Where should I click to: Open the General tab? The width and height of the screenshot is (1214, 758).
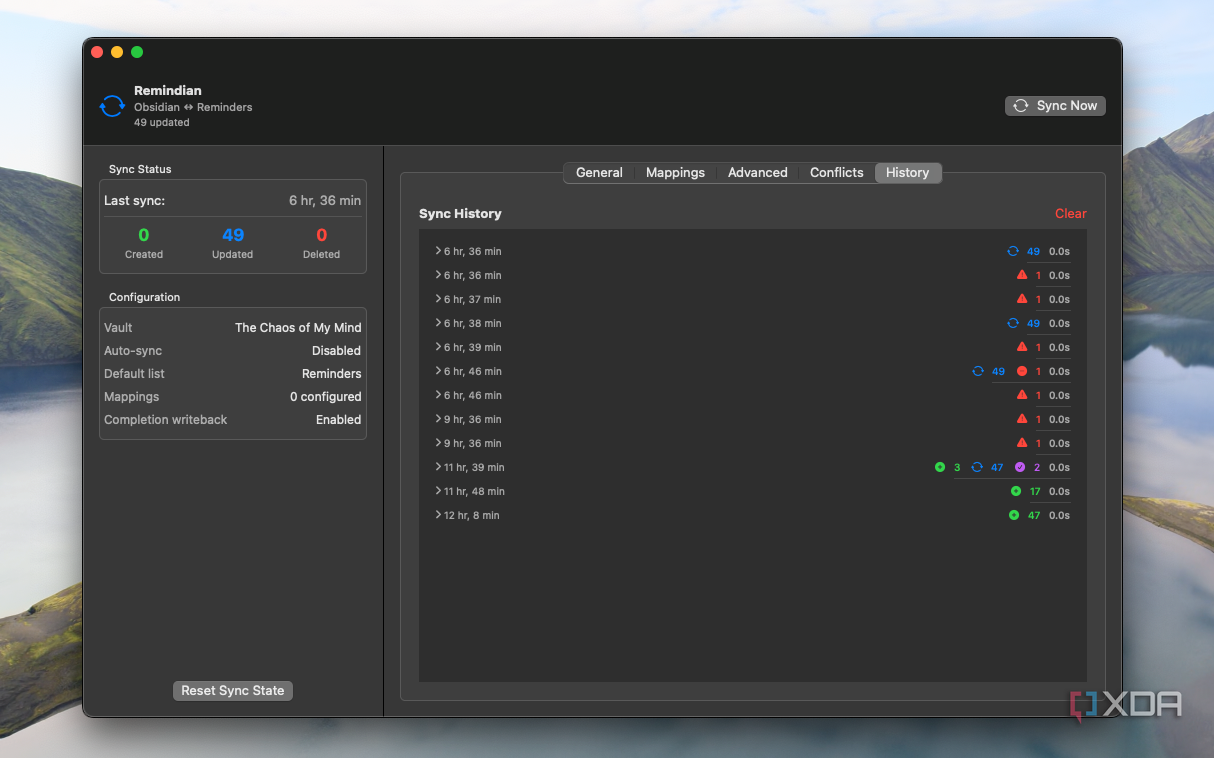(599, 173)
